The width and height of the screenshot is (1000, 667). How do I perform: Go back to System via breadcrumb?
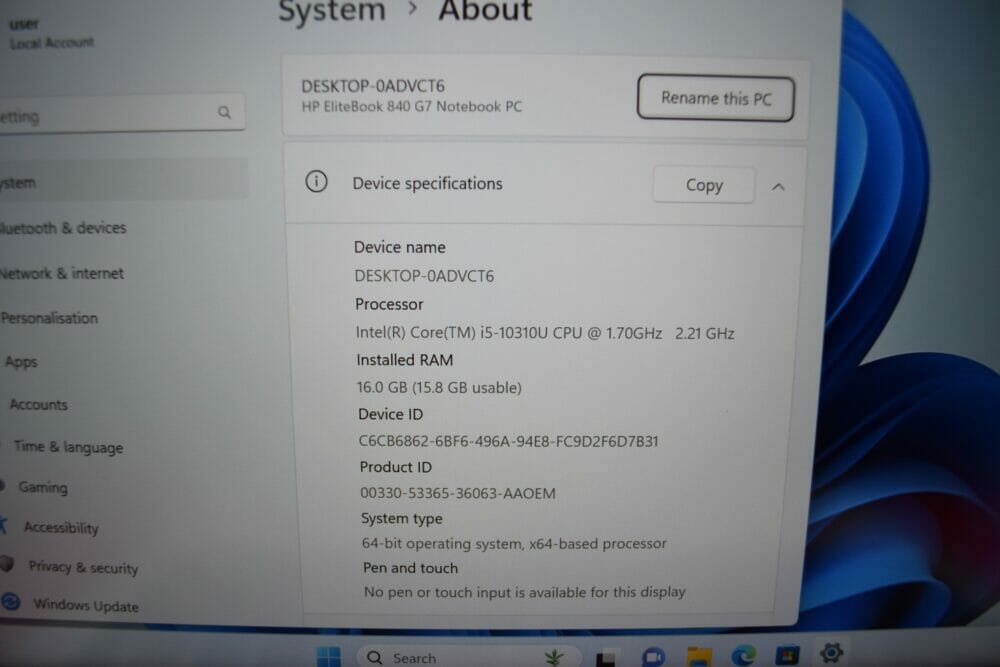coord(332,11)
